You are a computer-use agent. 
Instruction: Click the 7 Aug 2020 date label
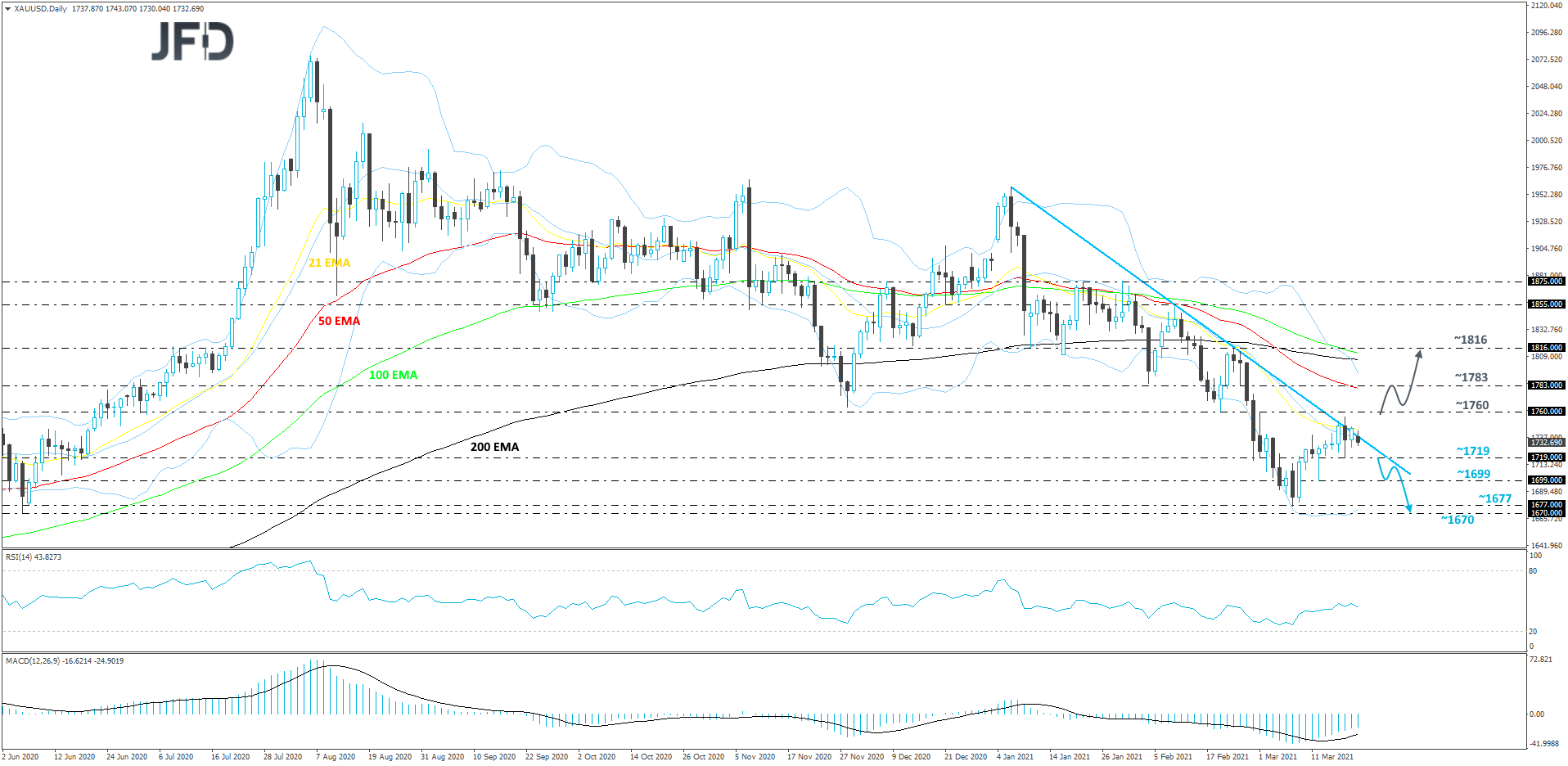336,757
